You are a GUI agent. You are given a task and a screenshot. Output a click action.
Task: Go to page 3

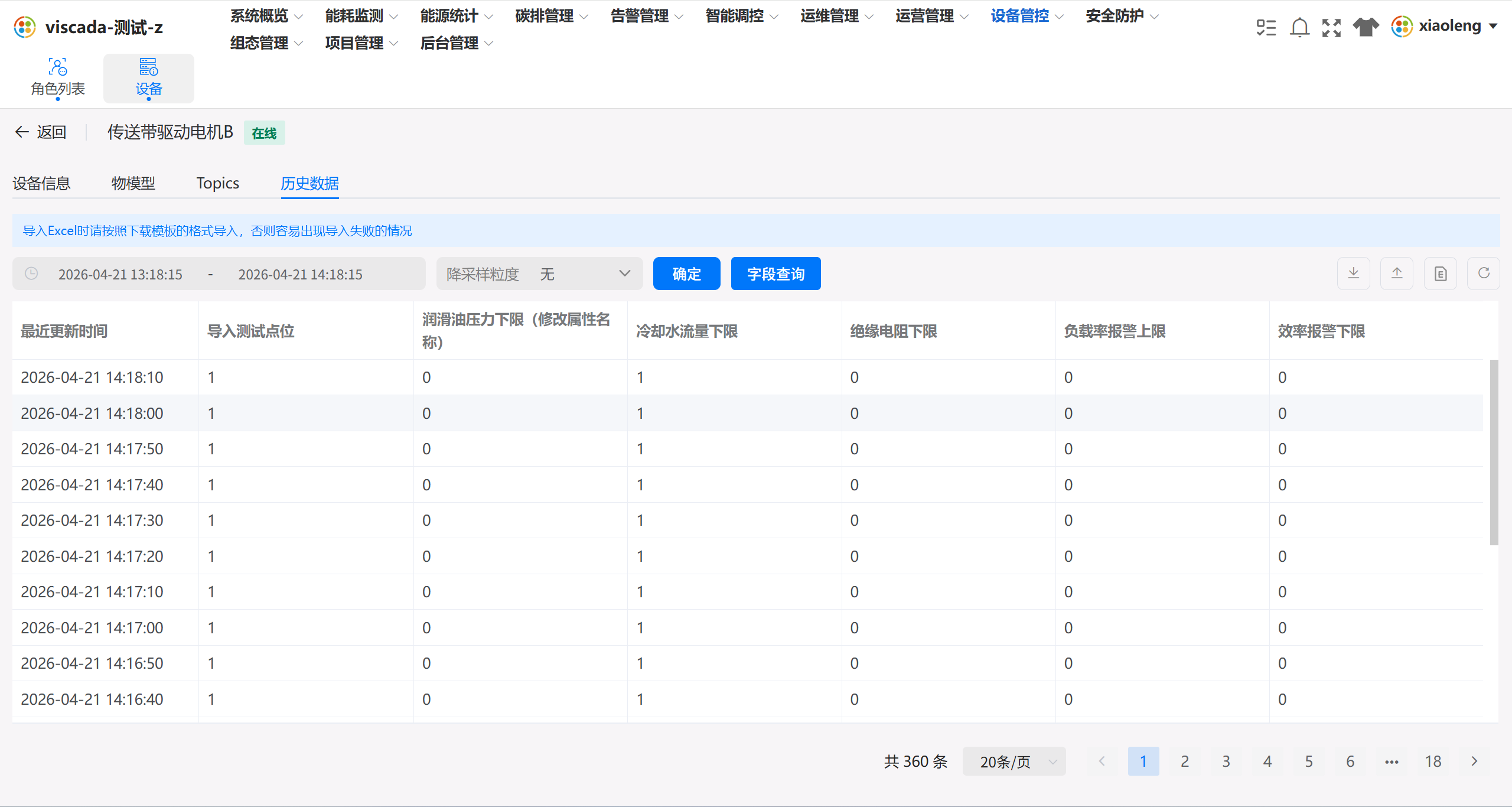point(1226,762)
